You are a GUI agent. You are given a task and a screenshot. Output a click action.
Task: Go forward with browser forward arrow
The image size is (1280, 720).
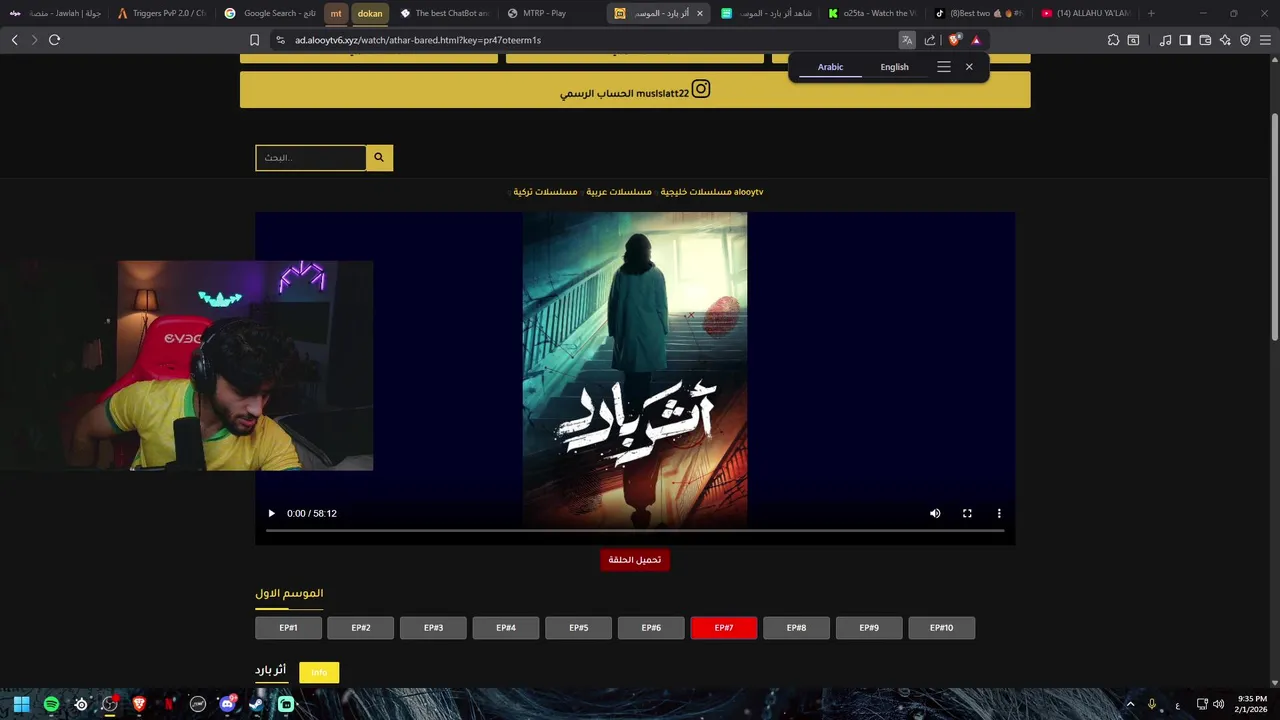tap(34, 40)
